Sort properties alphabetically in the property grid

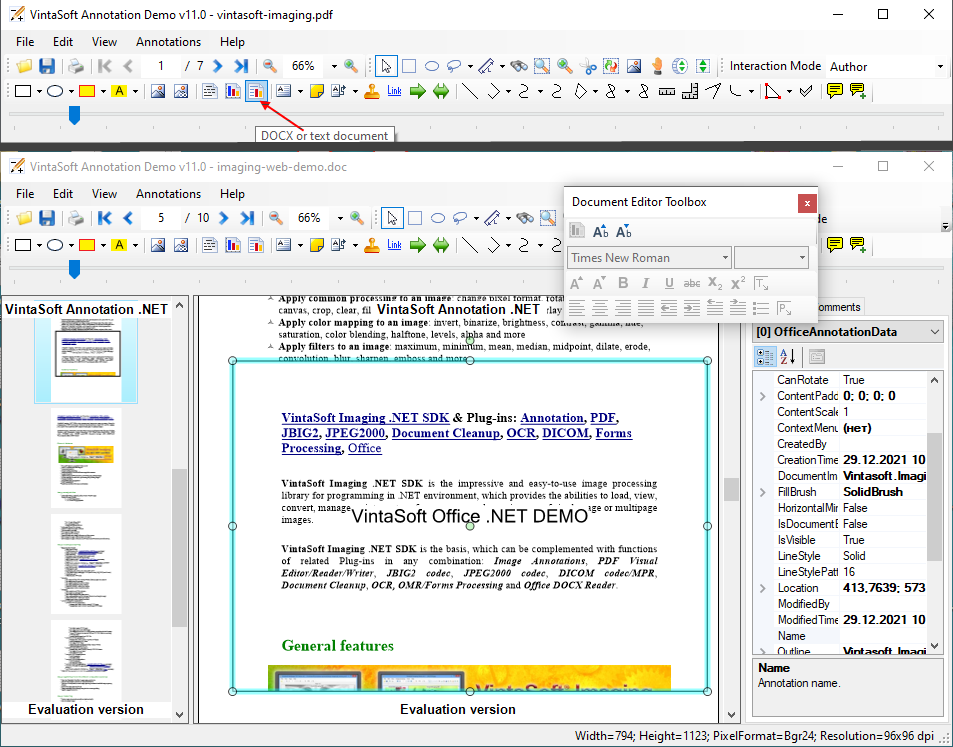click(x=788, y=357)
